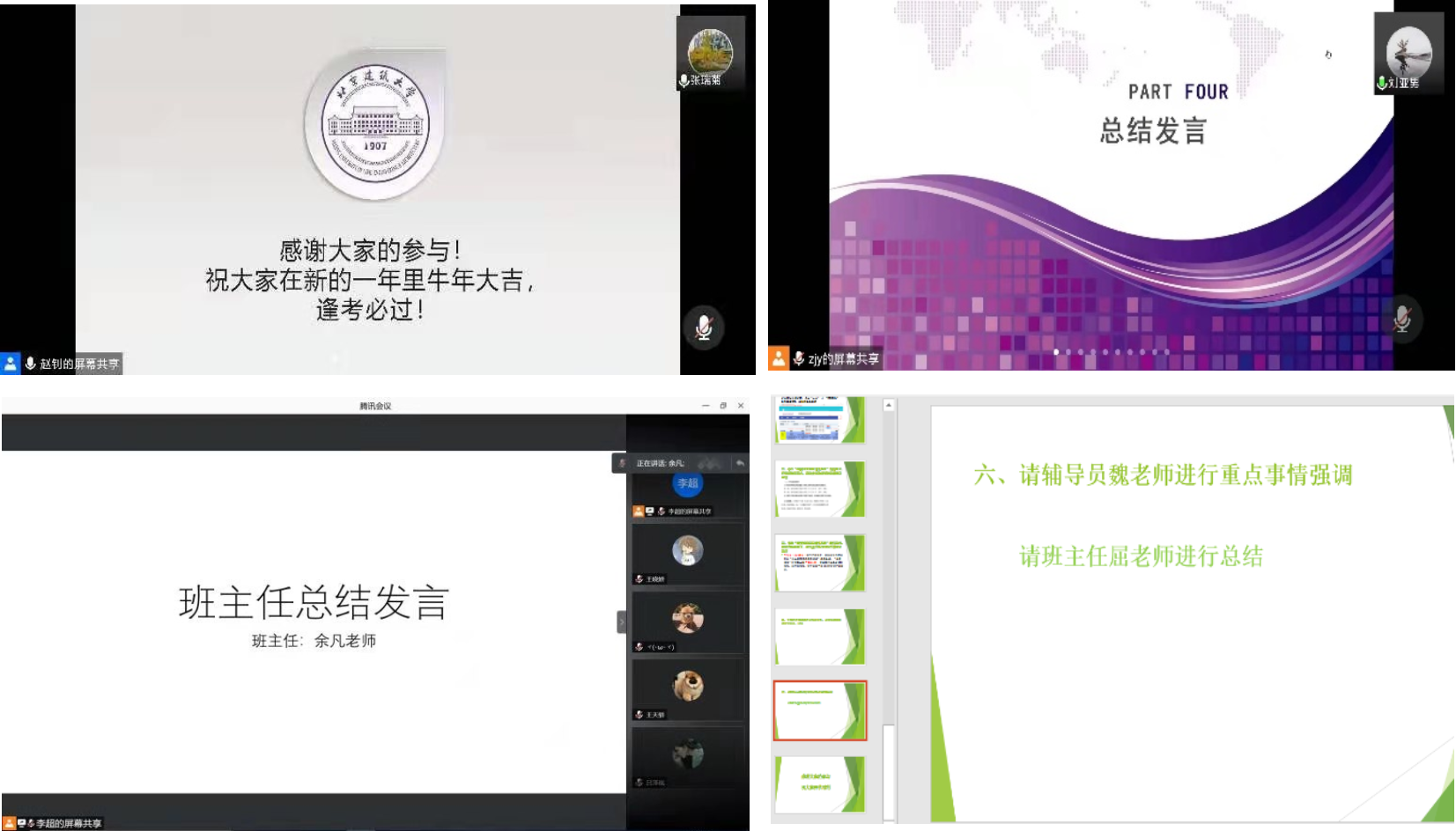1456x831 pixels.
Task: Select 王天骄's dog avatar in participant list
Action: click(688, 686)
